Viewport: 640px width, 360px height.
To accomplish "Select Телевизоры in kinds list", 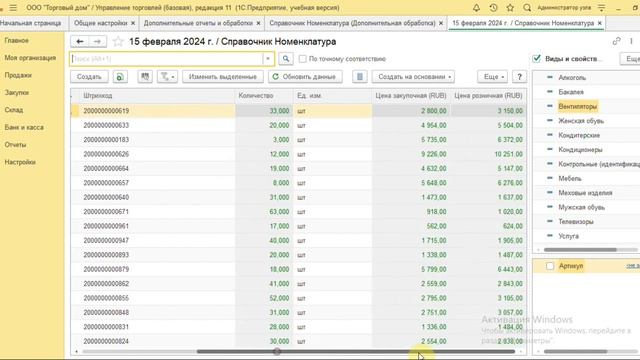I will (576, 222).
